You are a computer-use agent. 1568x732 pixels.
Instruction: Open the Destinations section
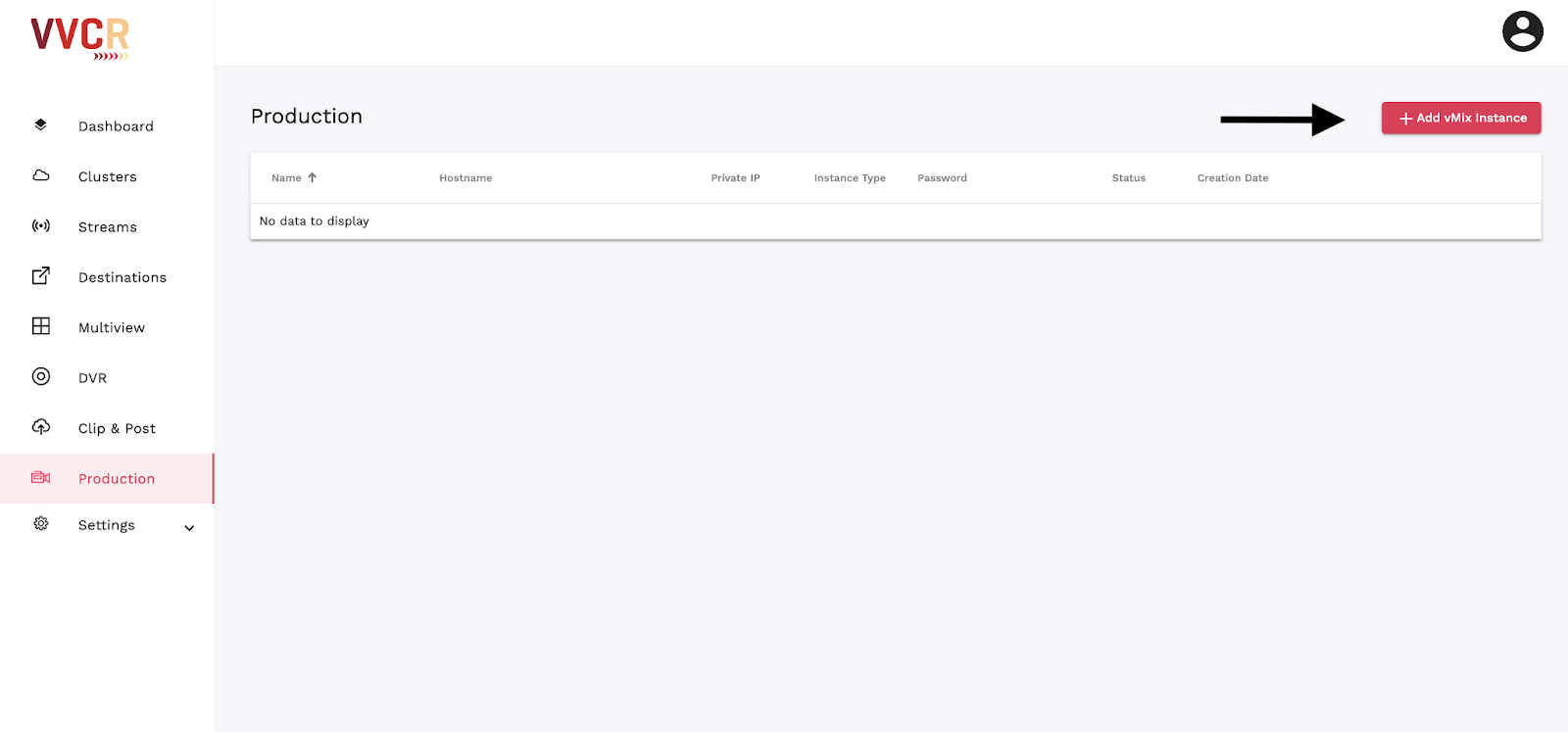click(x=122, y=277)
